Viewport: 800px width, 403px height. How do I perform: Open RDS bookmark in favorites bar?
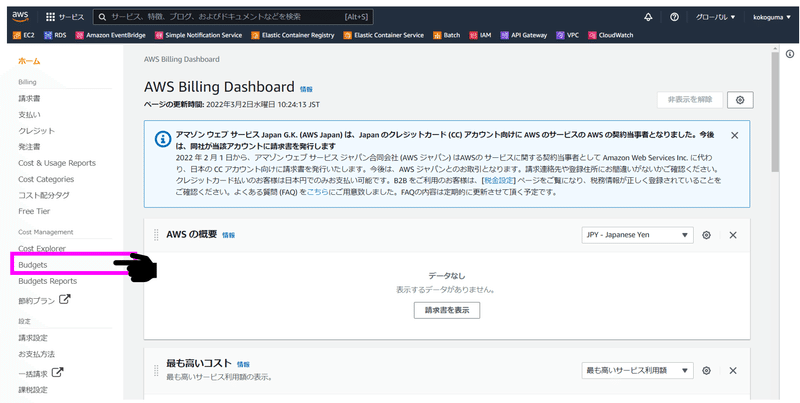(55, 35)
